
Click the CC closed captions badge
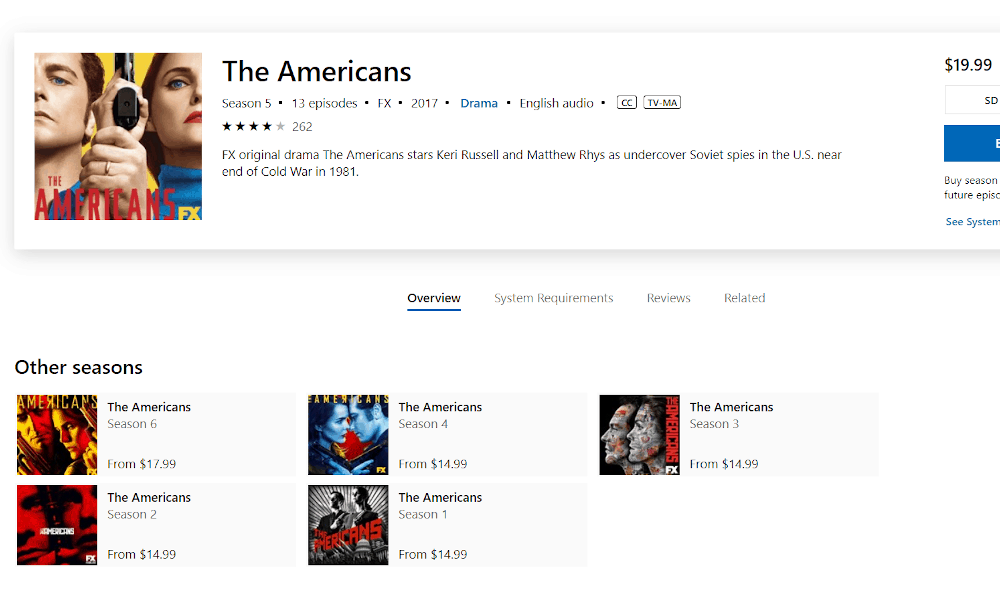point(626,103)
